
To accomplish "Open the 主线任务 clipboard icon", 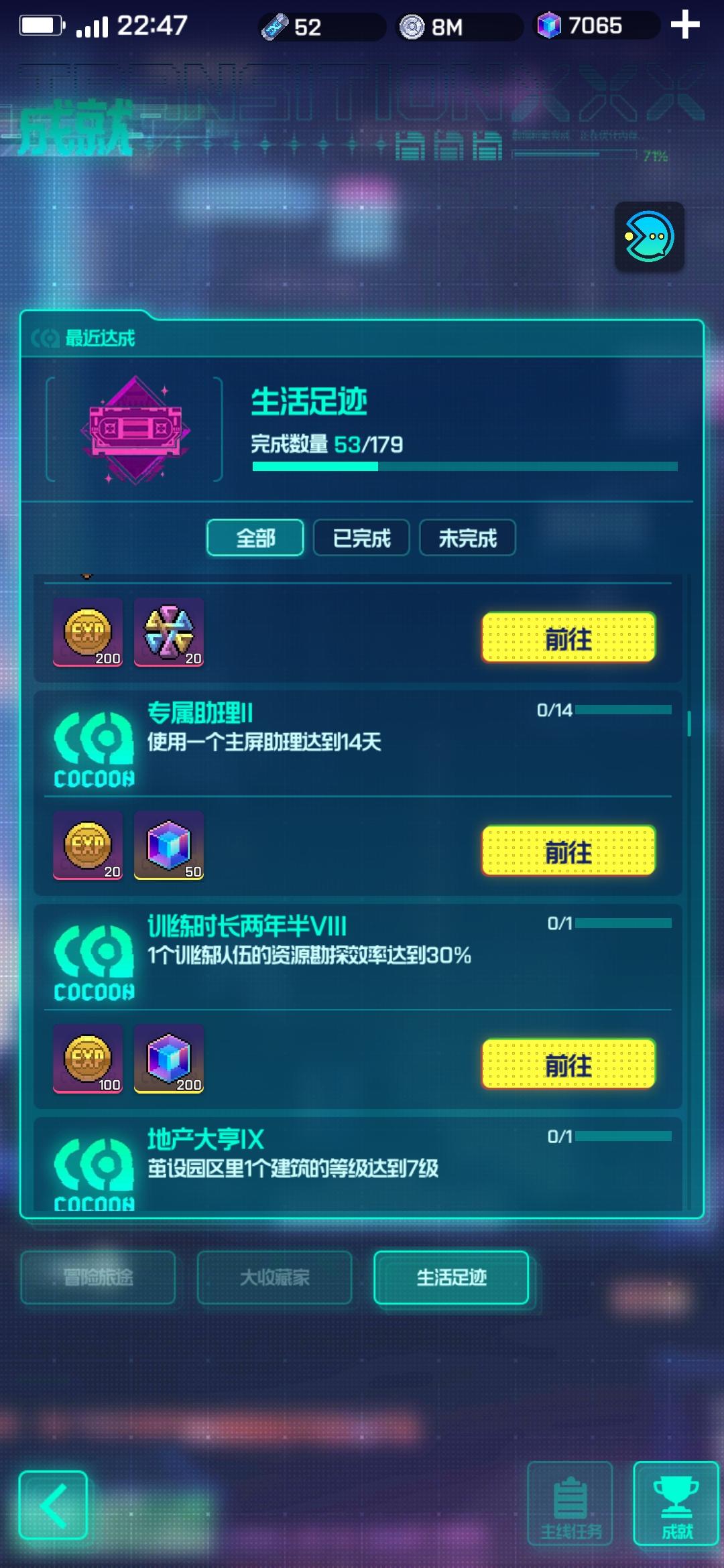I will coord(570,1503).
